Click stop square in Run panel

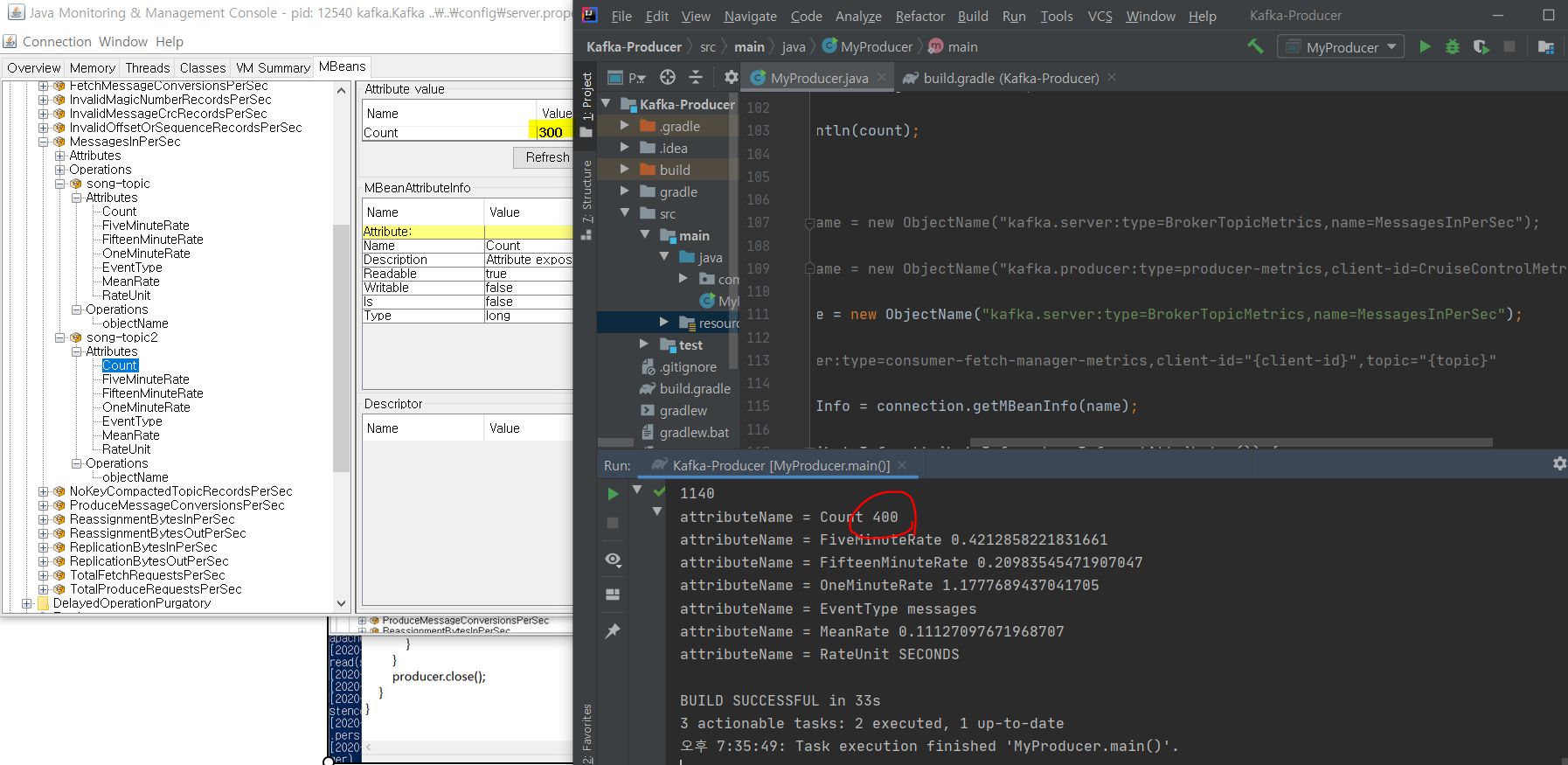point(613,522)
